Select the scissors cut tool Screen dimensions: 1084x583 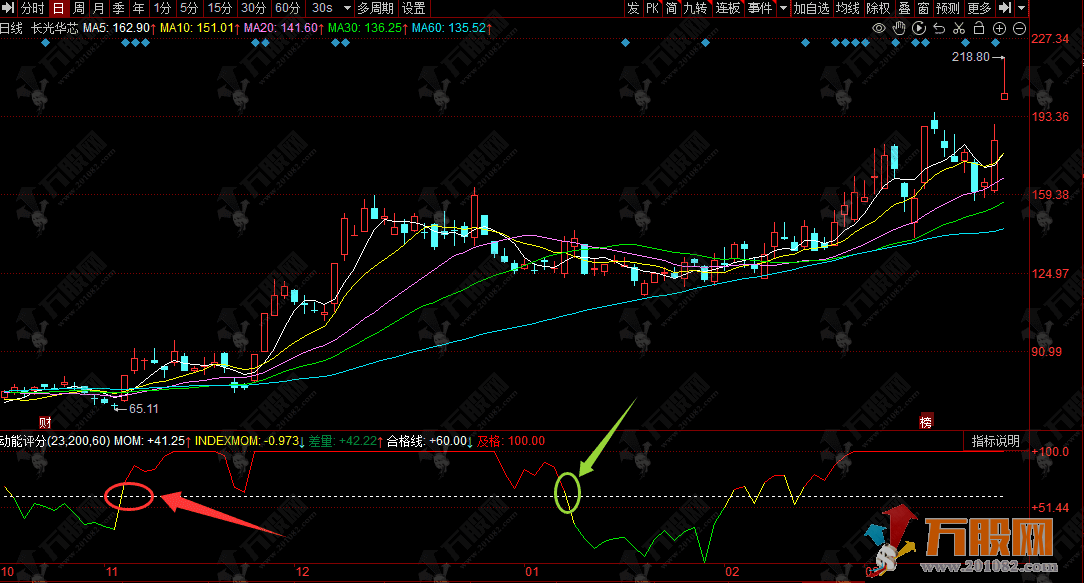(960, 28)
